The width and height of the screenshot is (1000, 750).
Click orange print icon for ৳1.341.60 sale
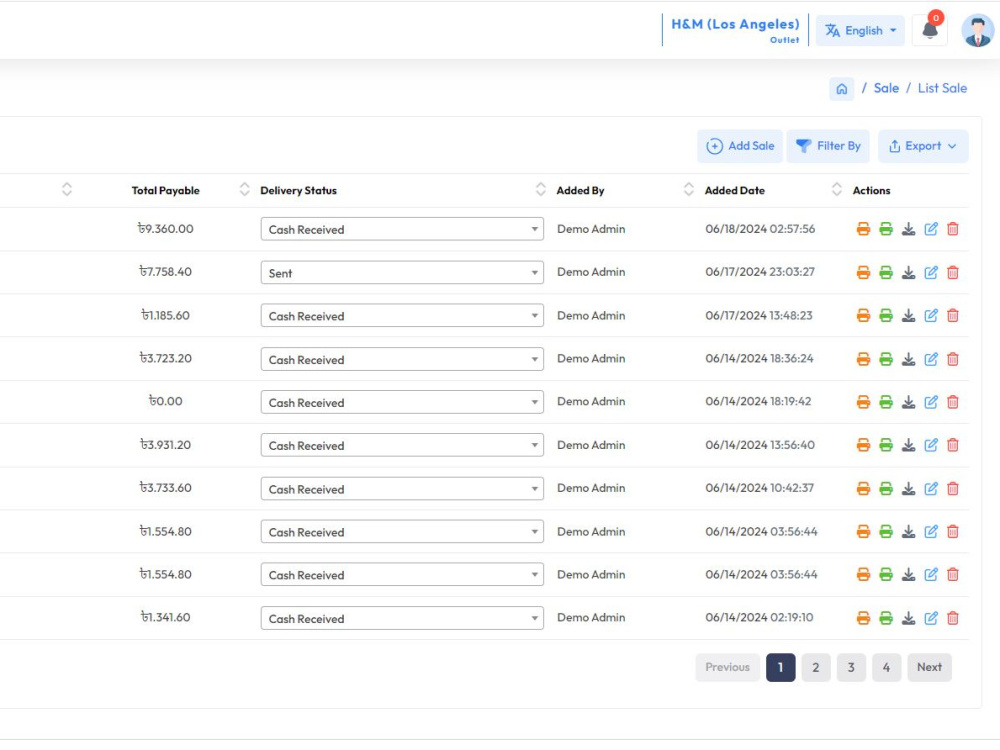pos(863,618)
